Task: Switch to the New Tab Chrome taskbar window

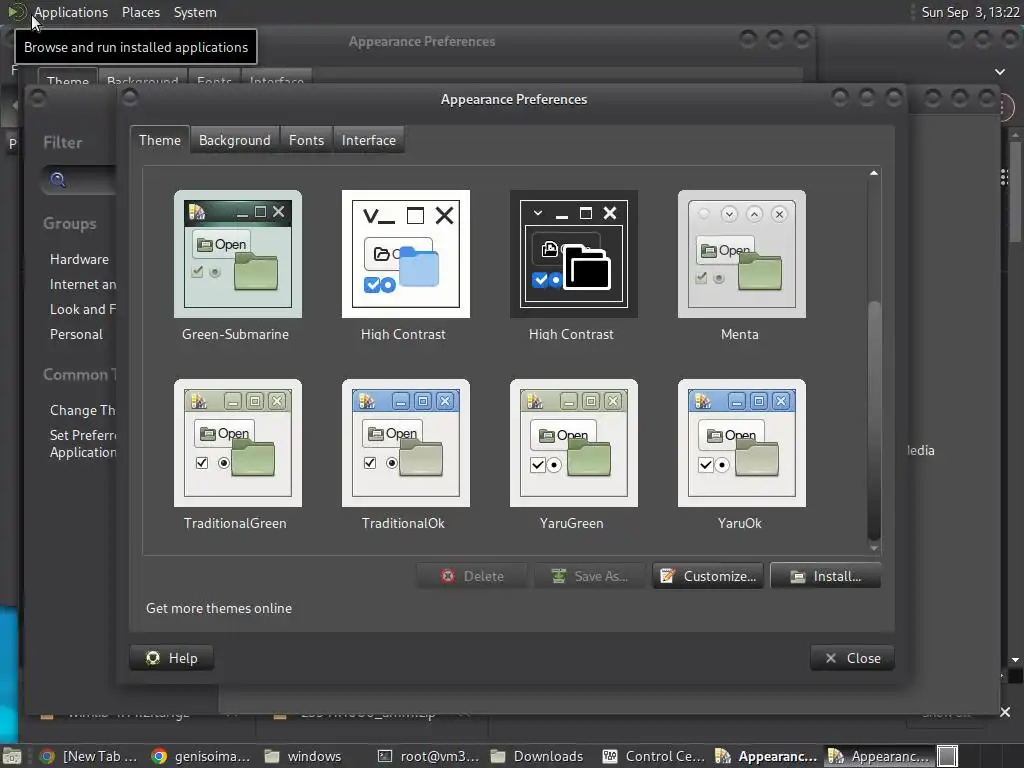Action: click(x=89, y=756)
